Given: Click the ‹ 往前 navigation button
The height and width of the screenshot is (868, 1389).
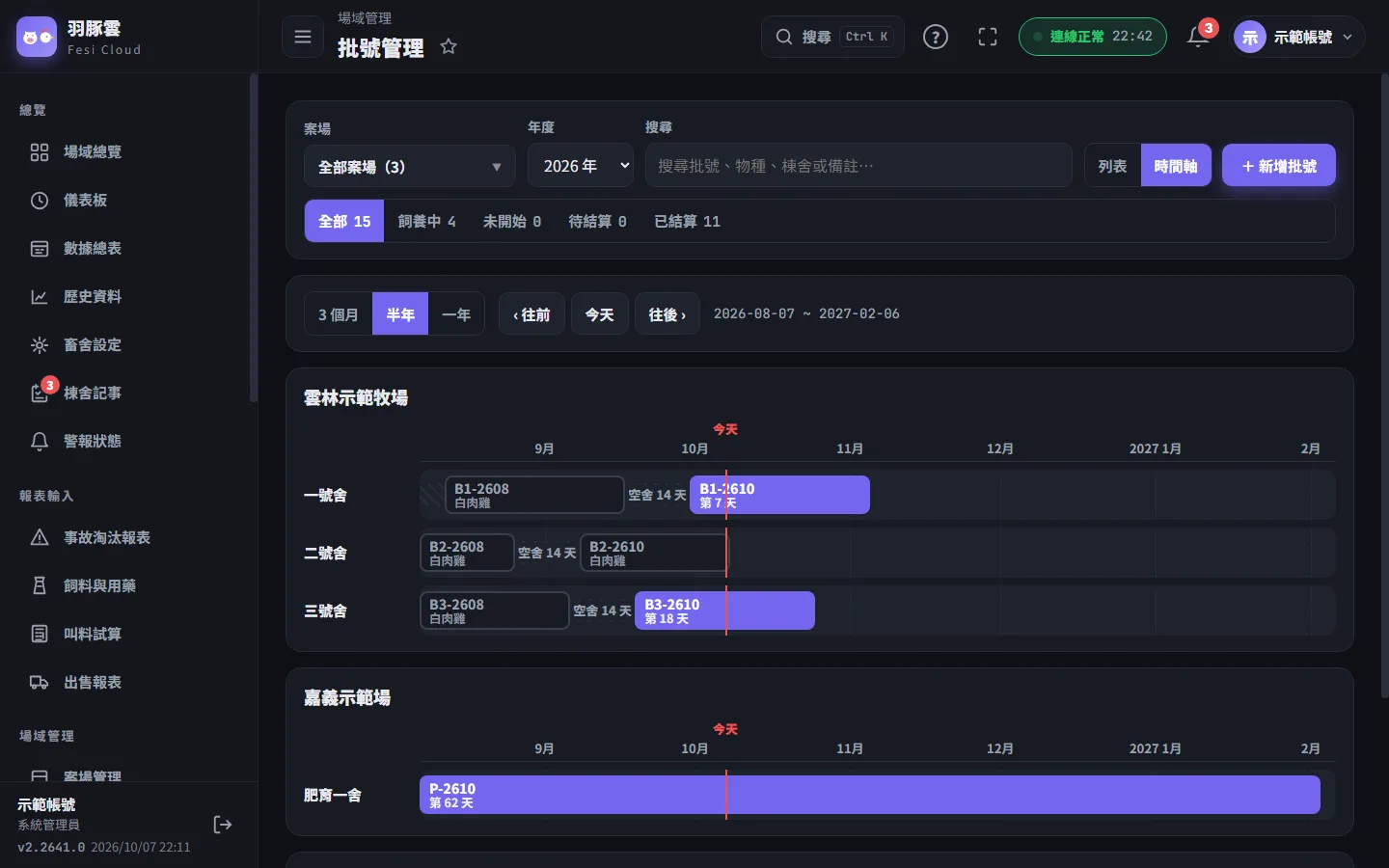Looking at the screenshot, I should point(531,314).
